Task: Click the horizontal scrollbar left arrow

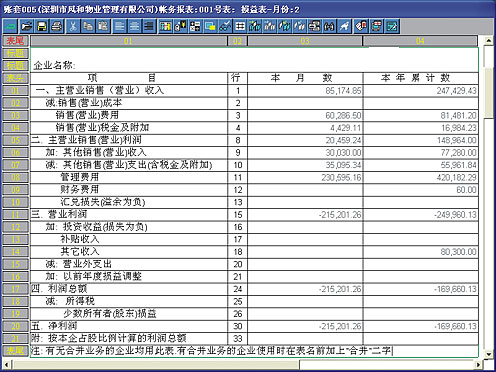Action: coord(7,365)
